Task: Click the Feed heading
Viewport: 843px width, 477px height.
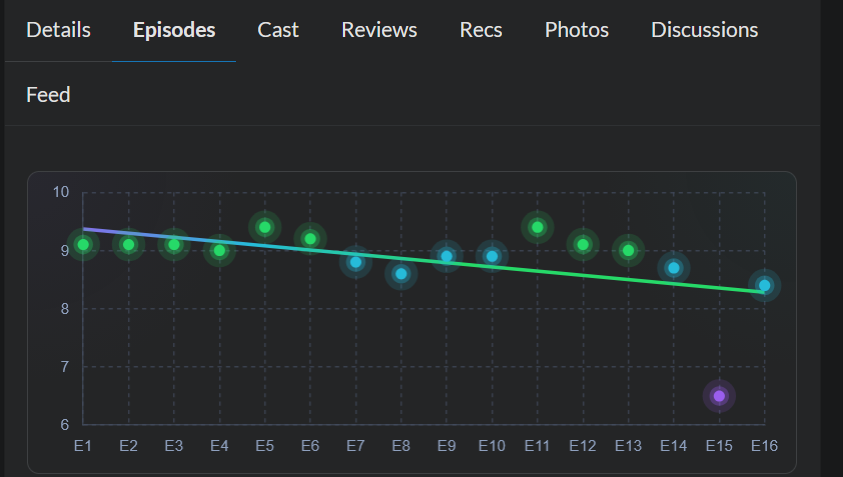Action: tap(48, 95)
